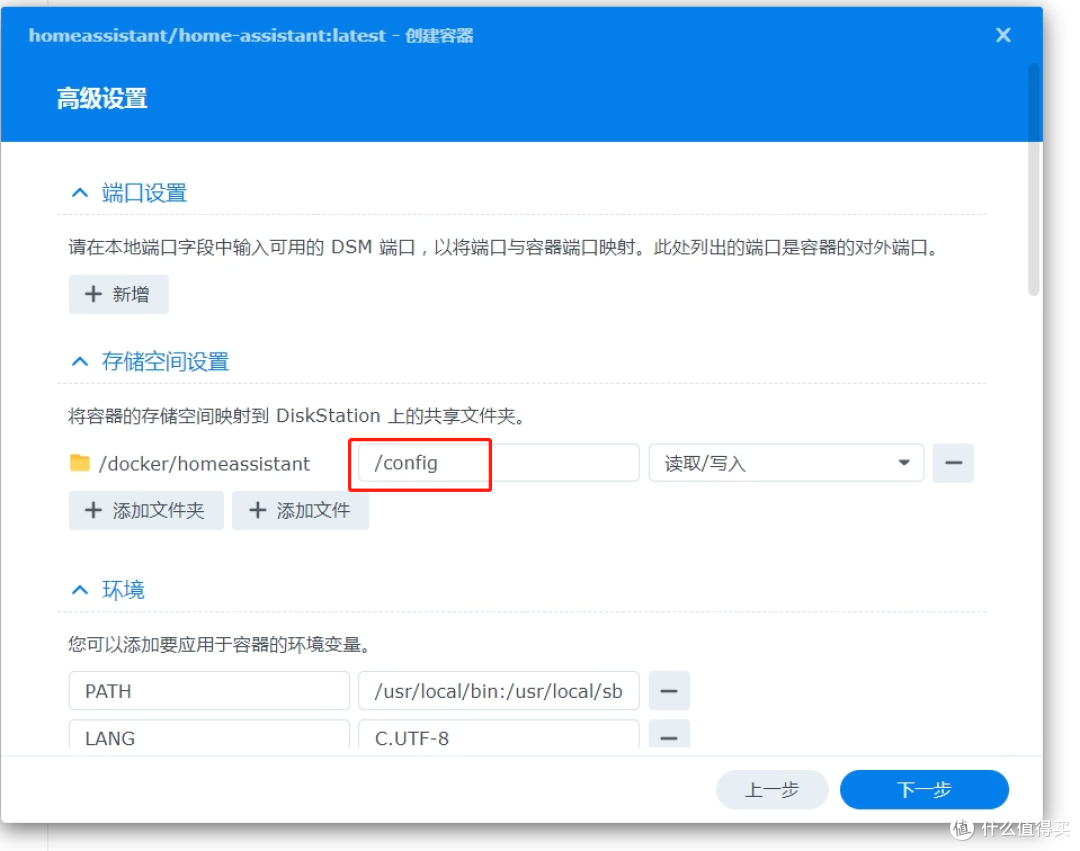Click the LANG variable name field
Screen dimensions: 1080x851
[x=209, y=736]
